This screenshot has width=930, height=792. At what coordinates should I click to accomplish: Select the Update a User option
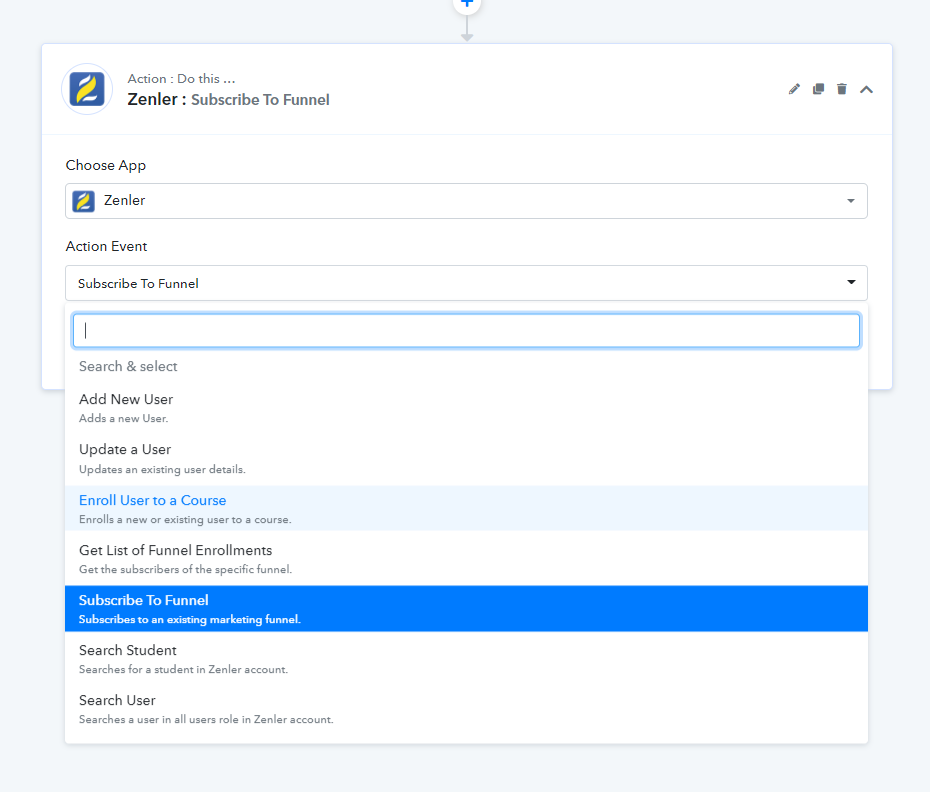point(466,458)
